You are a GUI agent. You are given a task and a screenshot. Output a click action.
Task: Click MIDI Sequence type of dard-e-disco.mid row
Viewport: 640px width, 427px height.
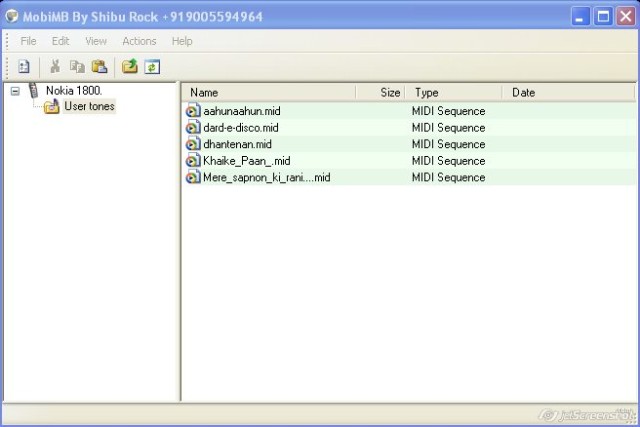(x=448, y=128)
